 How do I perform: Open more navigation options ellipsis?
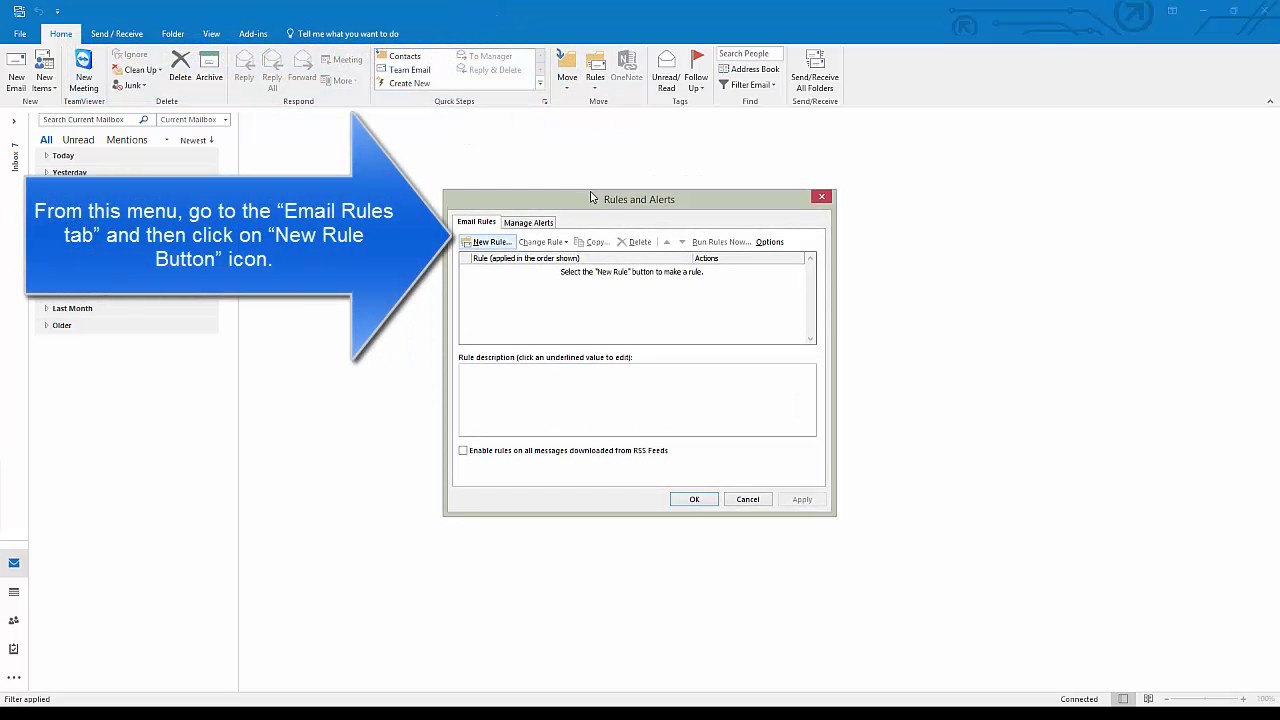coord(14,677)
